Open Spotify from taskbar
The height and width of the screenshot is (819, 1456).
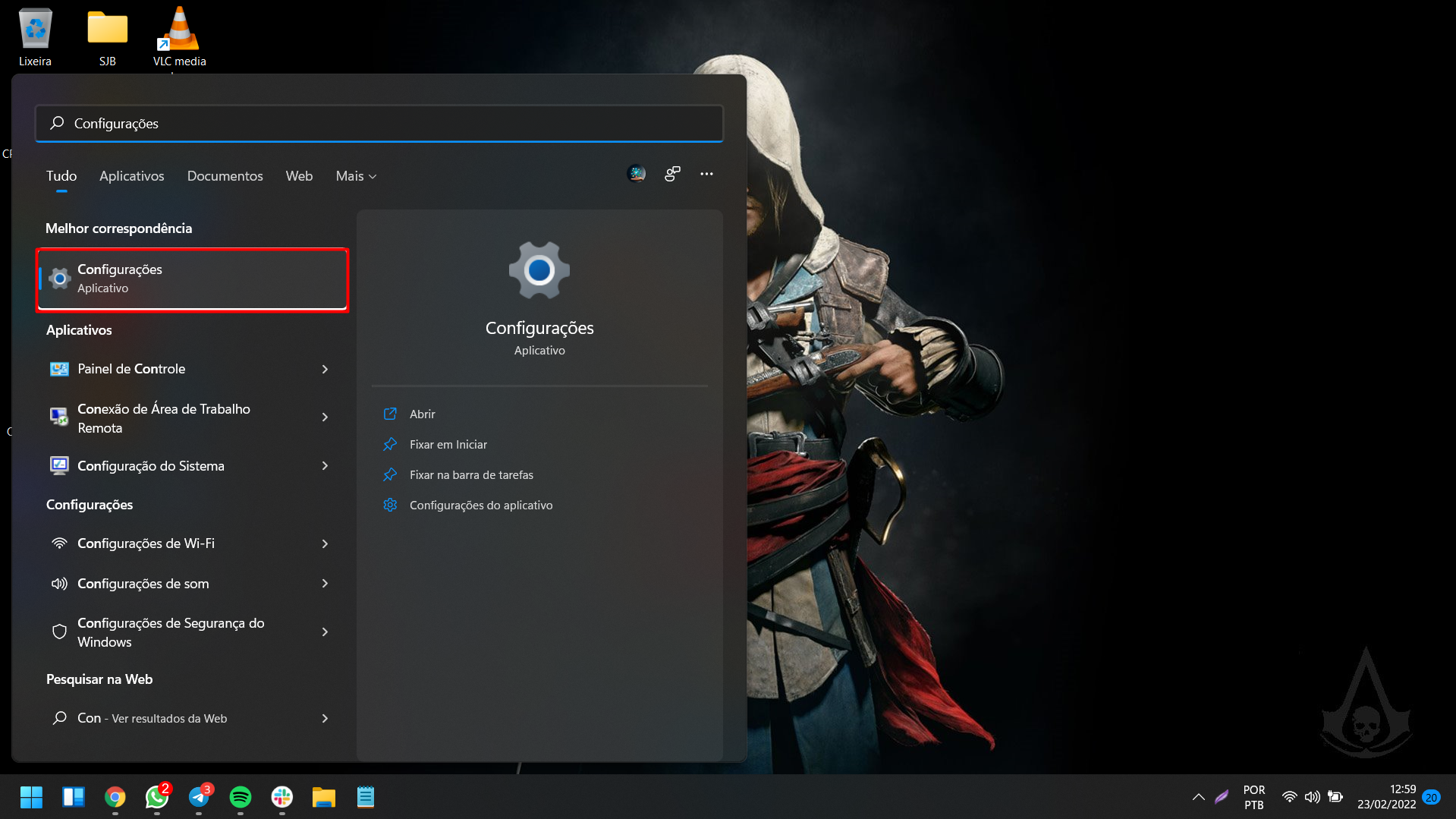click(x=241, y=797)
